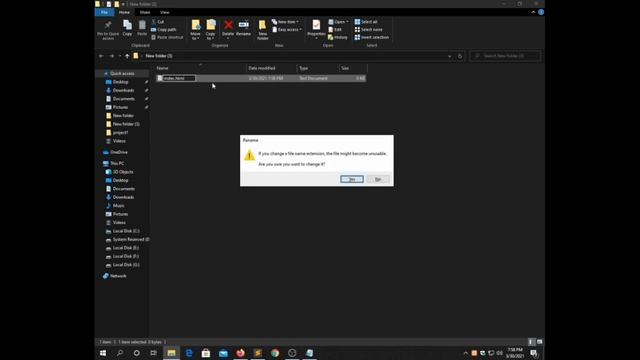Click the blue Help icon
640x360 pixels.
(x=541, y=12)
